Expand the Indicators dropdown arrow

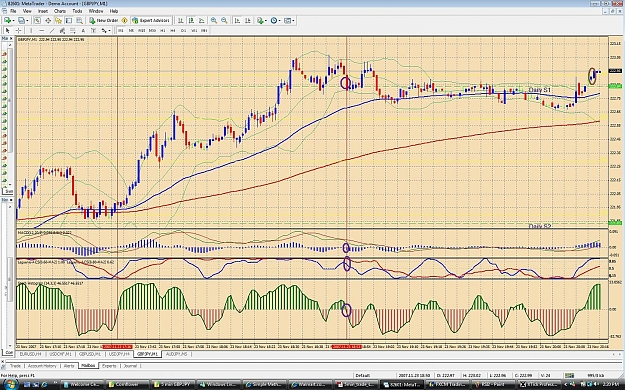point(266,20)
